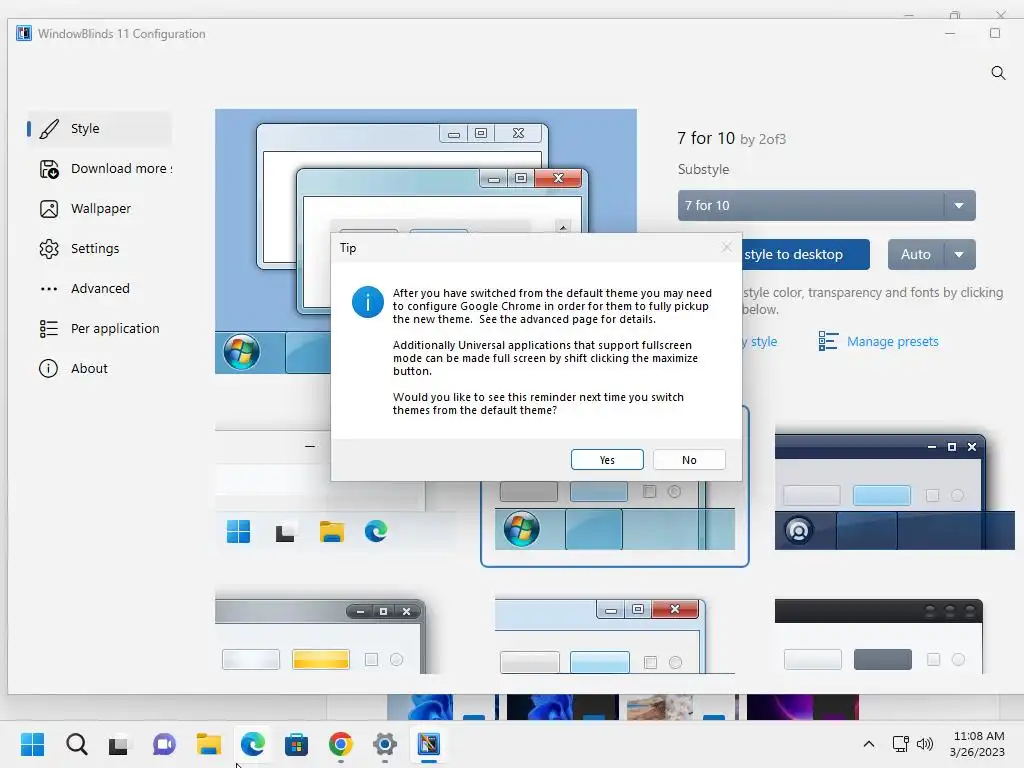Click the volume speaker icon in tray
The width and height of the screenshot is (1024, 768).
pyautogui.click(x=925, y=744)
